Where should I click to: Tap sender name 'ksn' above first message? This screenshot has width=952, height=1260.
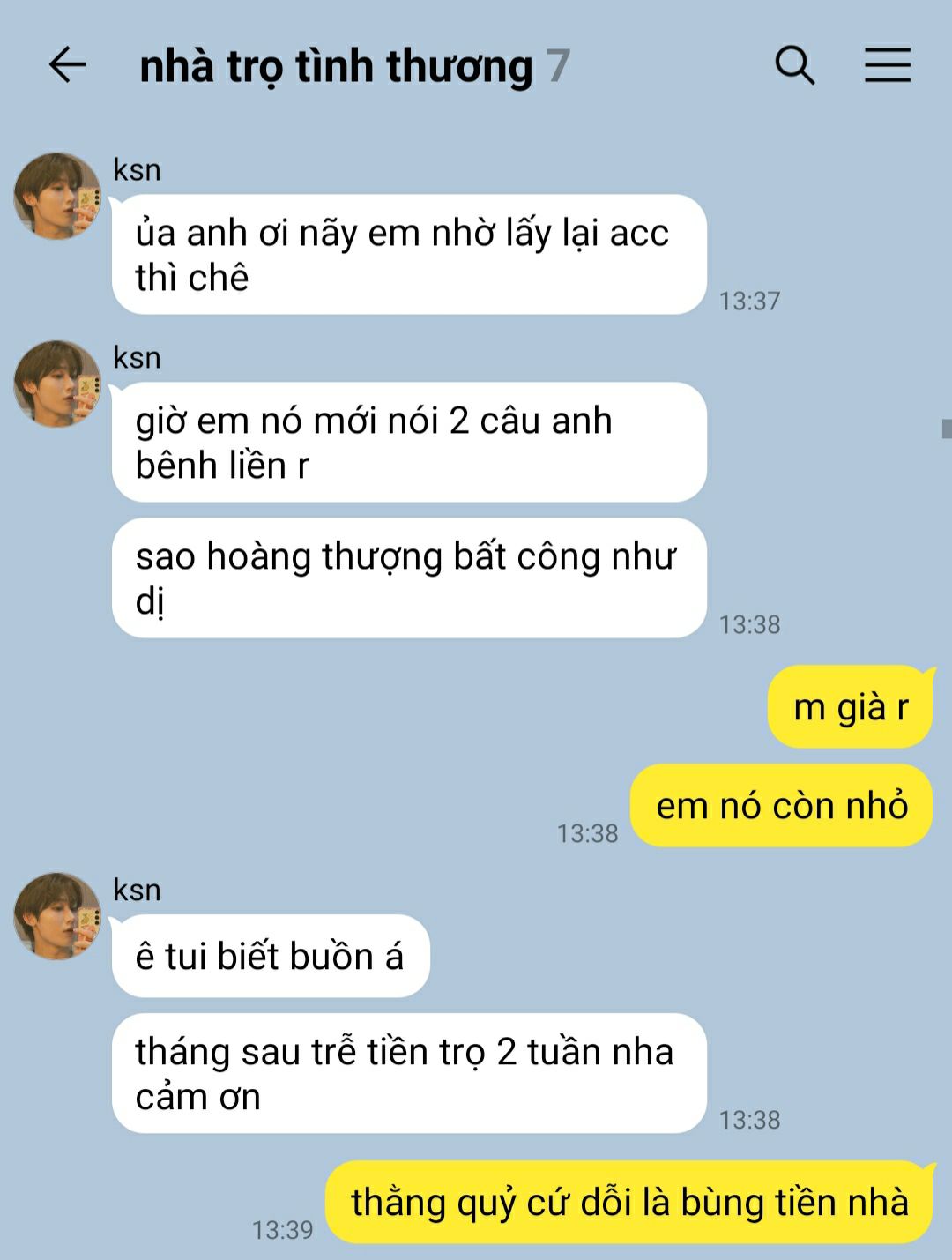pyautogui.click(x=137, y=169)
